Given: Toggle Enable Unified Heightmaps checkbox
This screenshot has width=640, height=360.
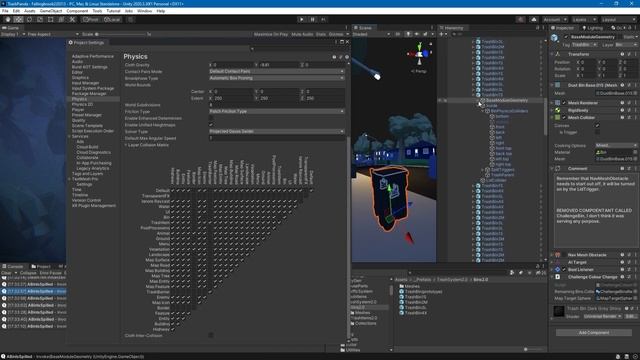Looking at the screenshot, I should click(211, 124).
